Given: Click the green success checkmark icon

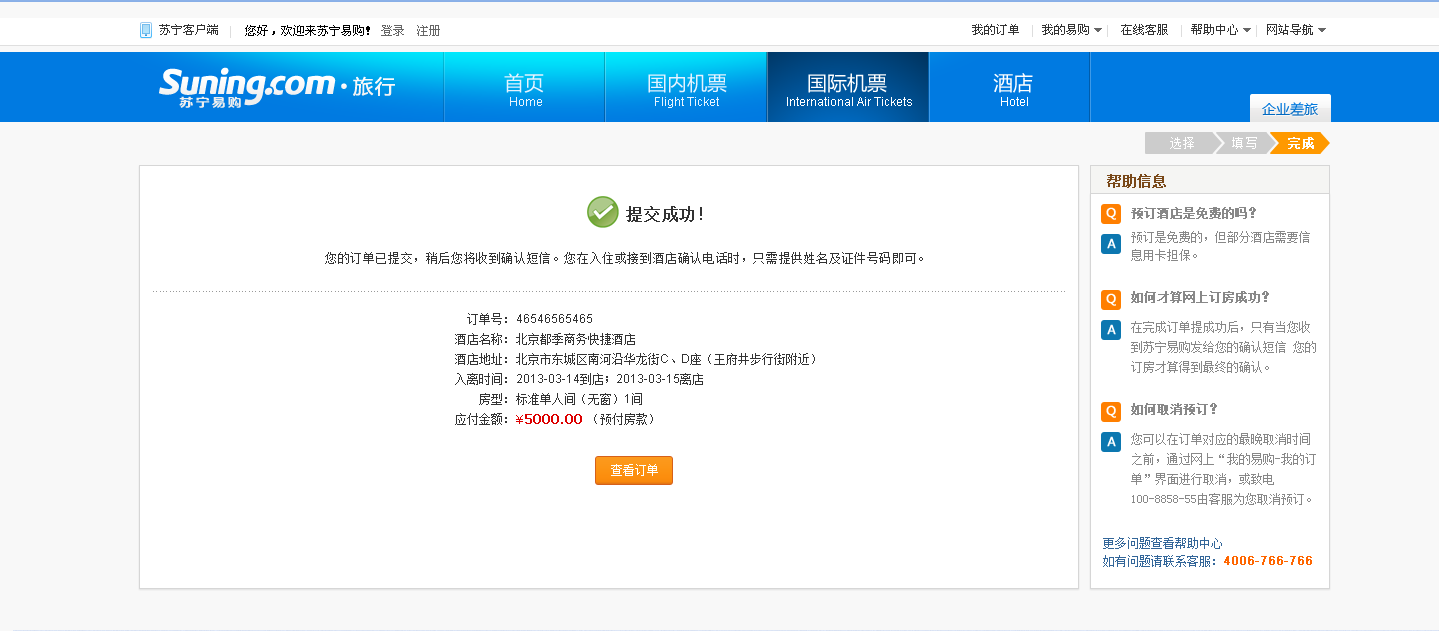Looking at the screenshot, I should [602, 212].
